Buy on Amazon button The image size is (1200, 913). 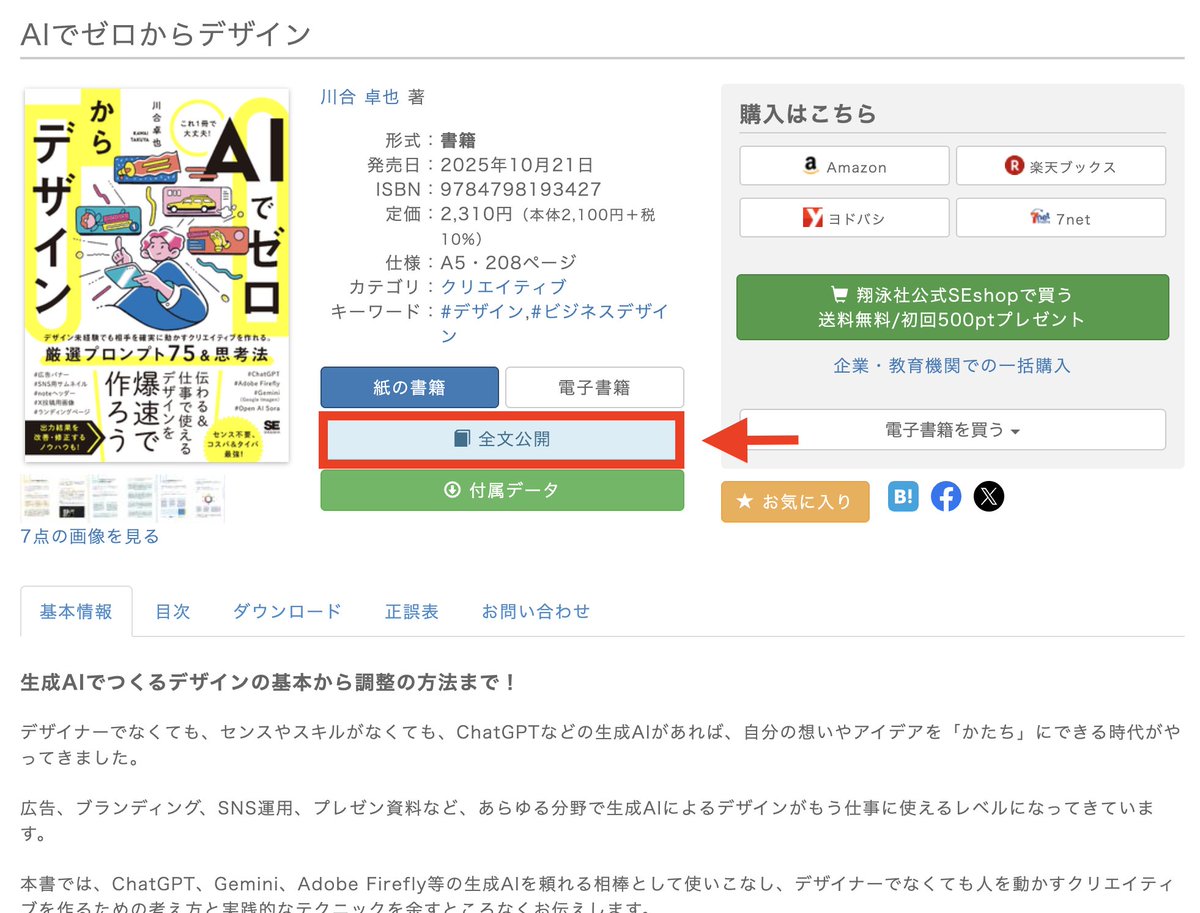[844, 166]
